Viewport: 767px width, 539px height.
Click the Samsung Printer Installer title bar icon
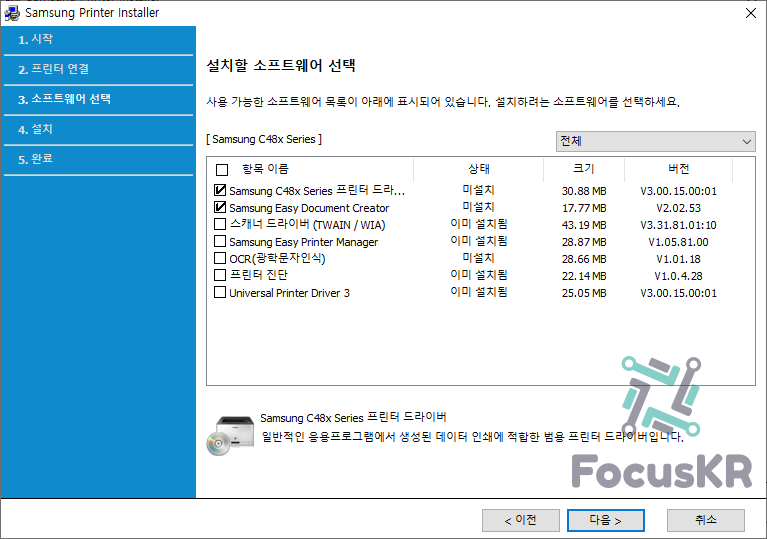click(12, 13)
